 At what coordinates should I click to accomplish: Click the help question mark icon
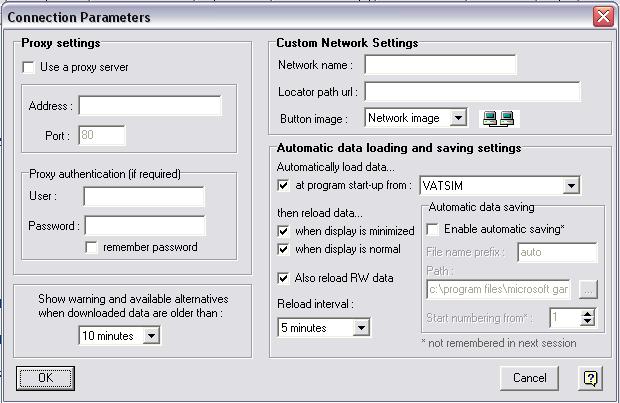(x=590, y=378)
